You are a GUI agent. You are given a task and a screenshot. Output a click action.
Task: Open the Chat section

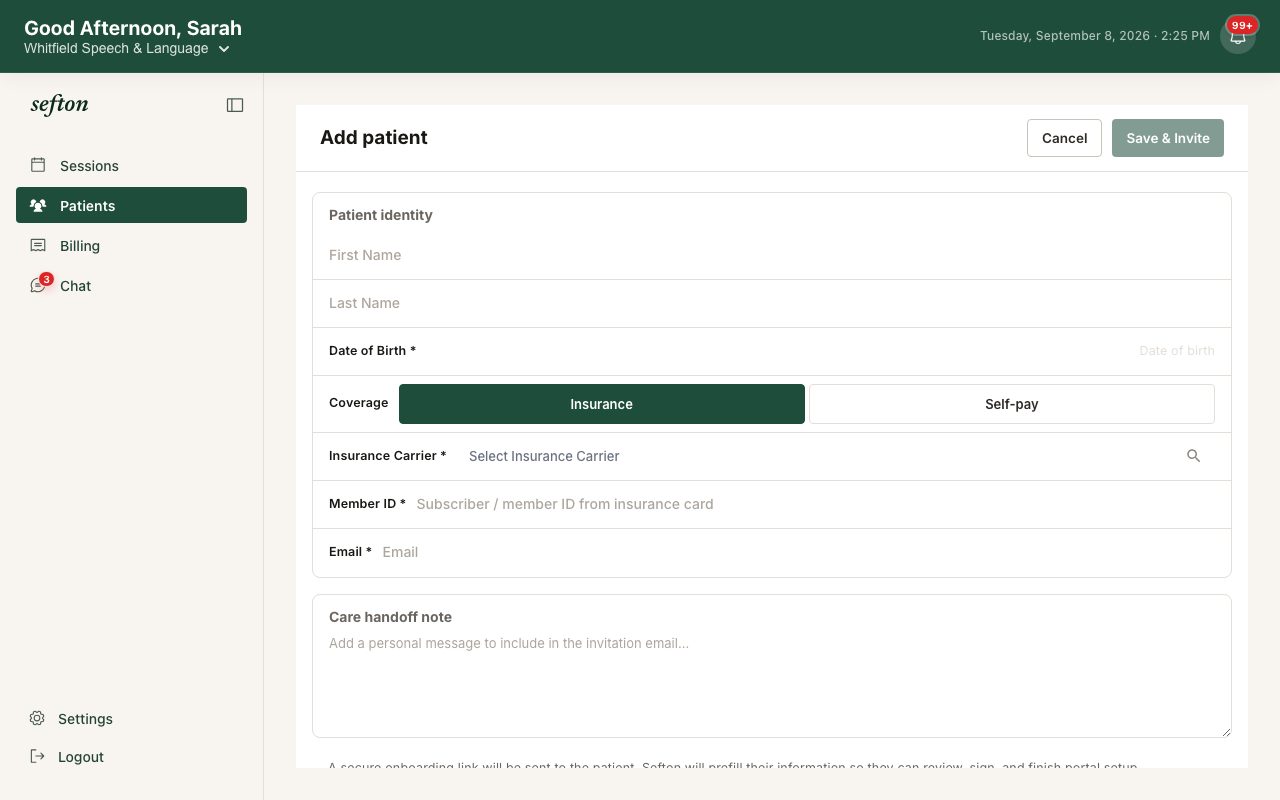131,285
